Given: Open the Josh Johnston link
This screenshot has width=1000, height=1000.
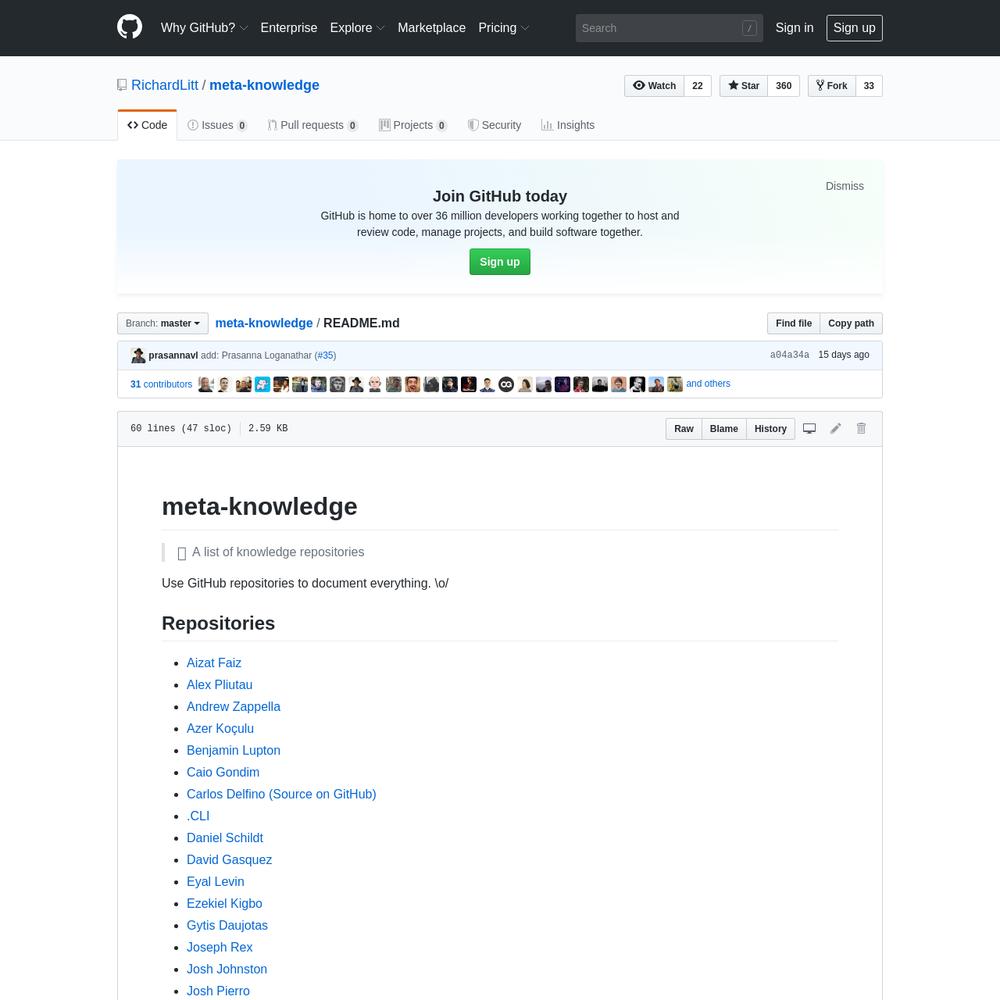Looking at the screenshot, I should tap(226, 969).
